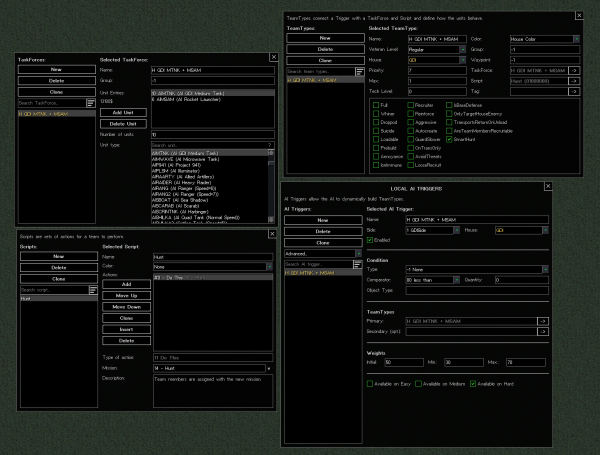Open the Script arrow button in TeamTypes window
Screen dimensions: 600x455
tap(574, 81)
